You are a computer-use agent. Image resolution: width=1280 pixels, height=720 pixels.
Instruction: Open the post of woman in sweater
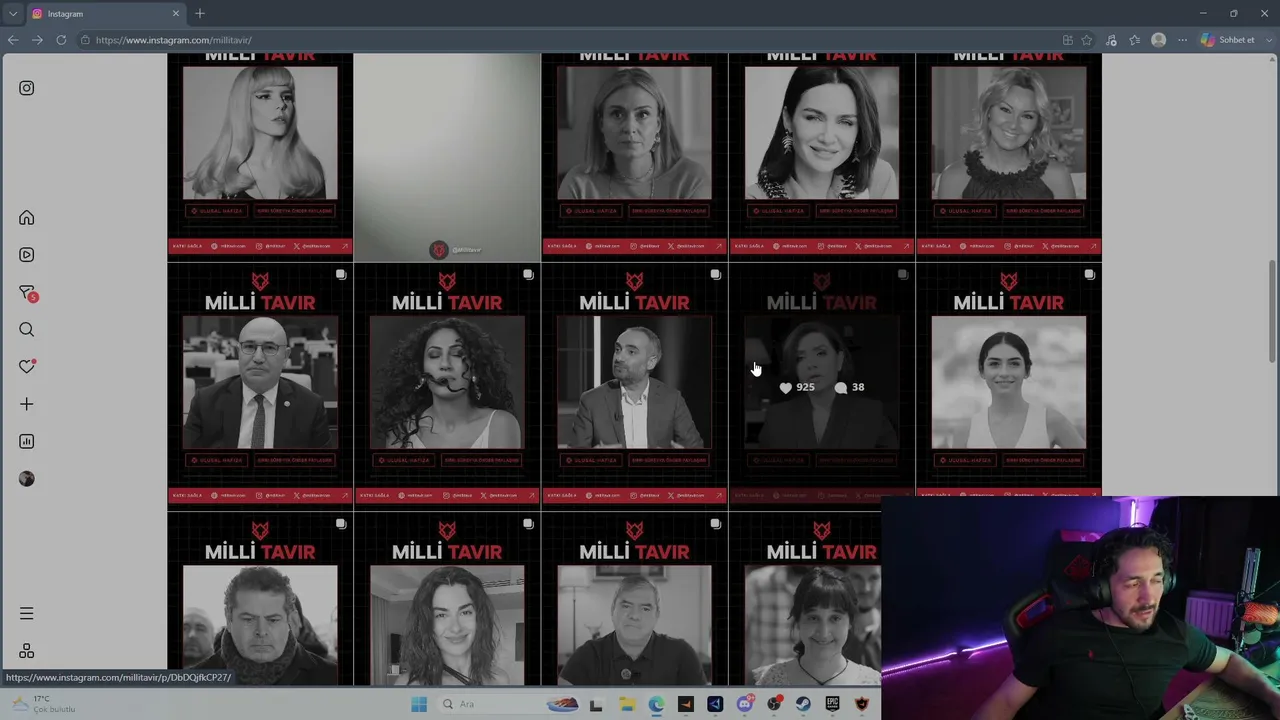pyautogui.click(x=634, y=156)
